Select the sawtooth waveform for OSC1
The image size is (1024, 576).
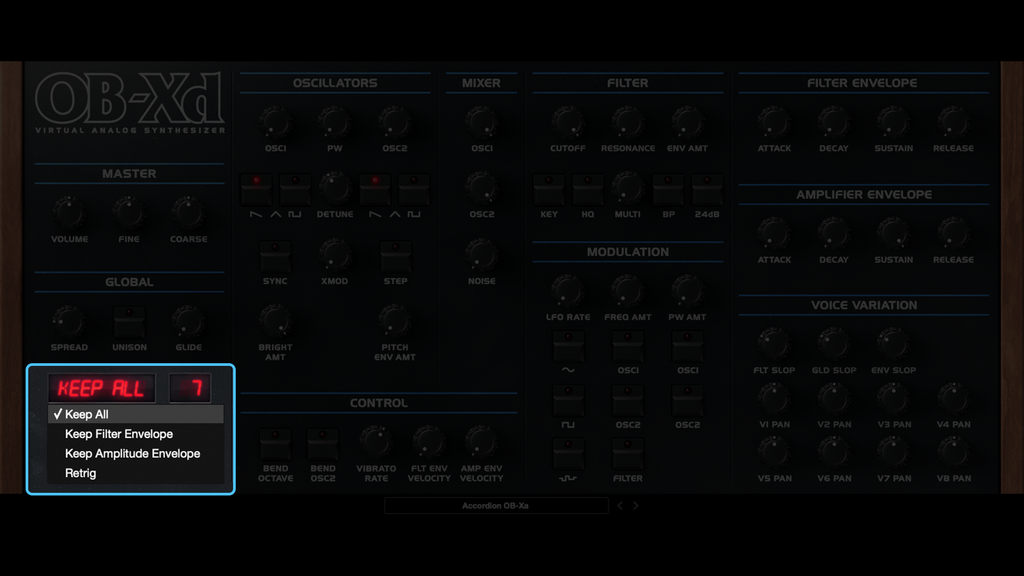coord(256,190)
